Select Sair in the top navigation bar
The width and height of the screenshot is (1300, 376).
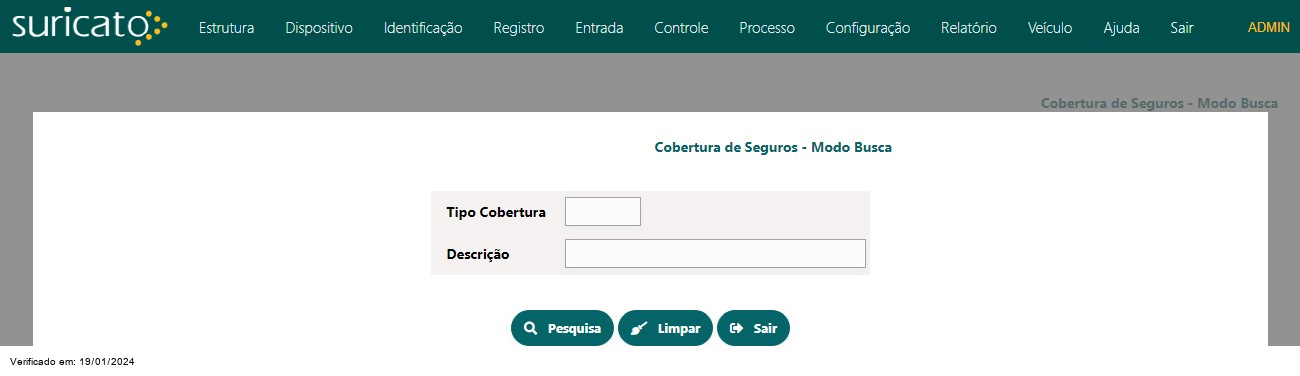click(1182, 28)
